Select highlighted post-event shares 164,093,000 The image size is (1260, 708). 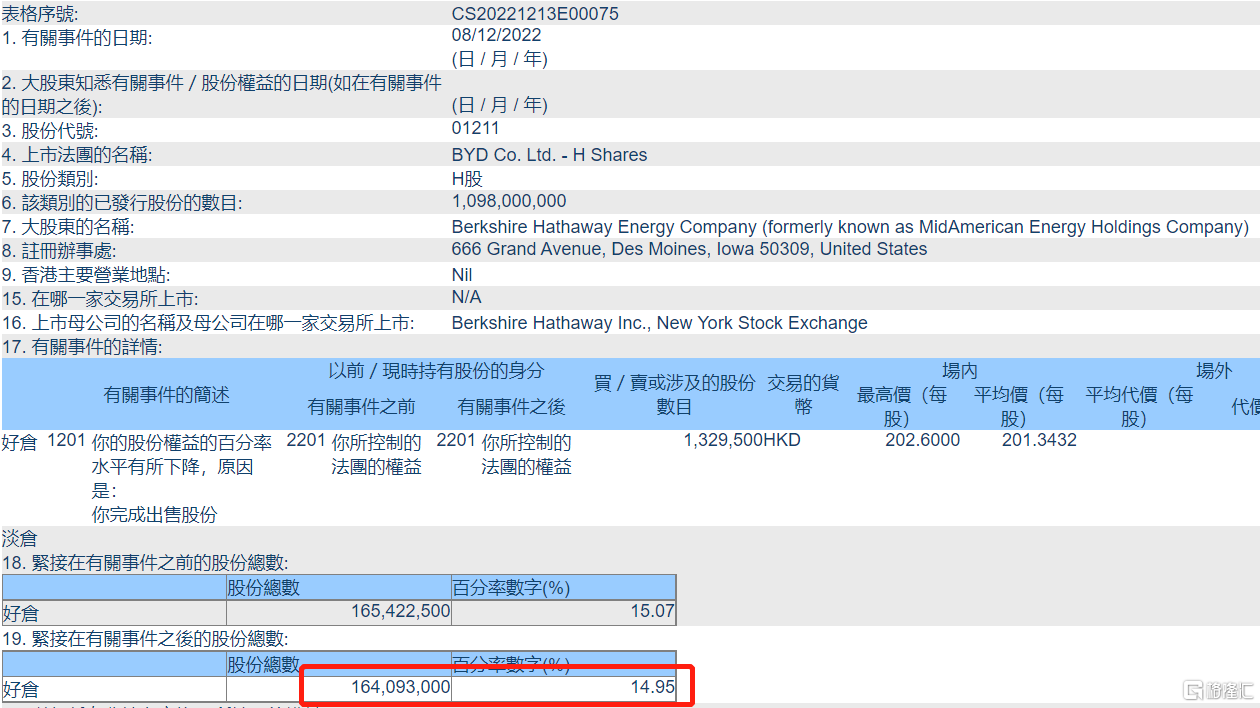400,688
